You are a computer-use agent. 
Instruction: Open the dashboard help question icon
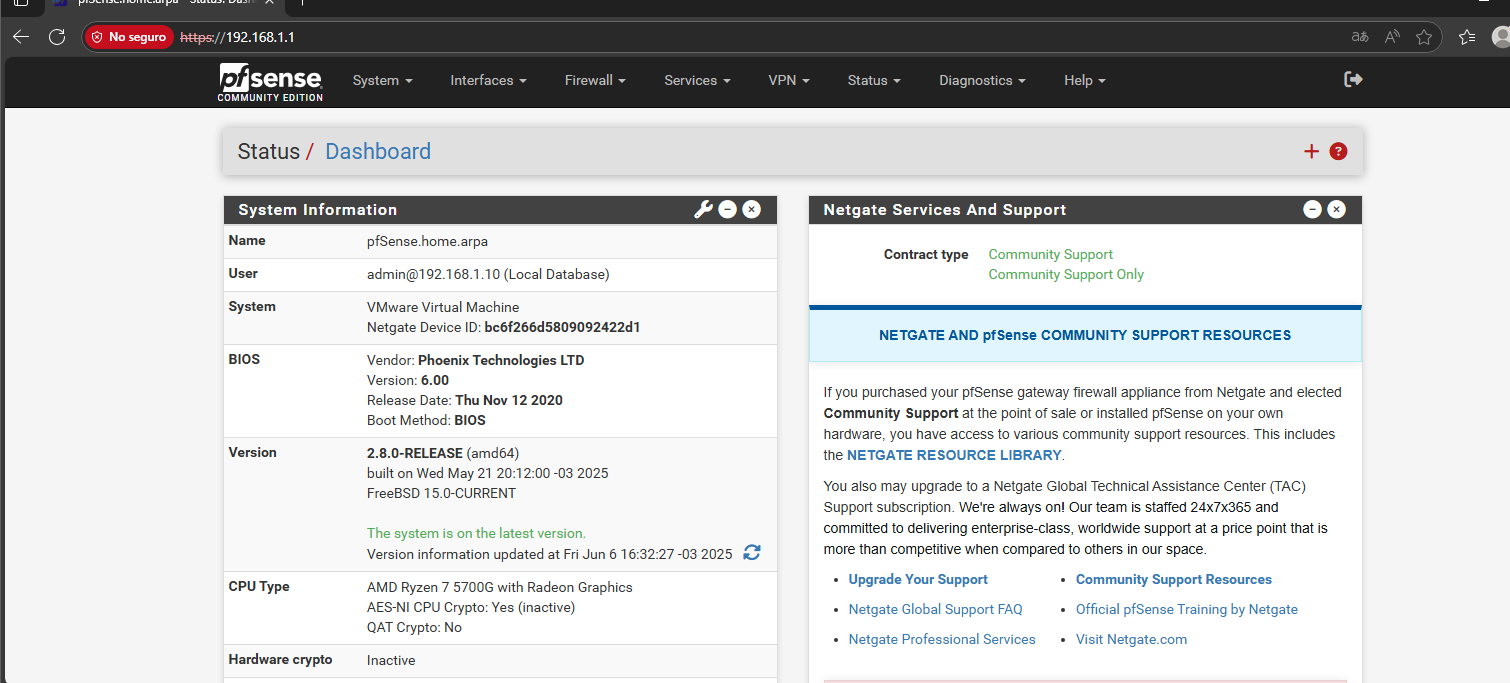click(x=1338, y=152)
